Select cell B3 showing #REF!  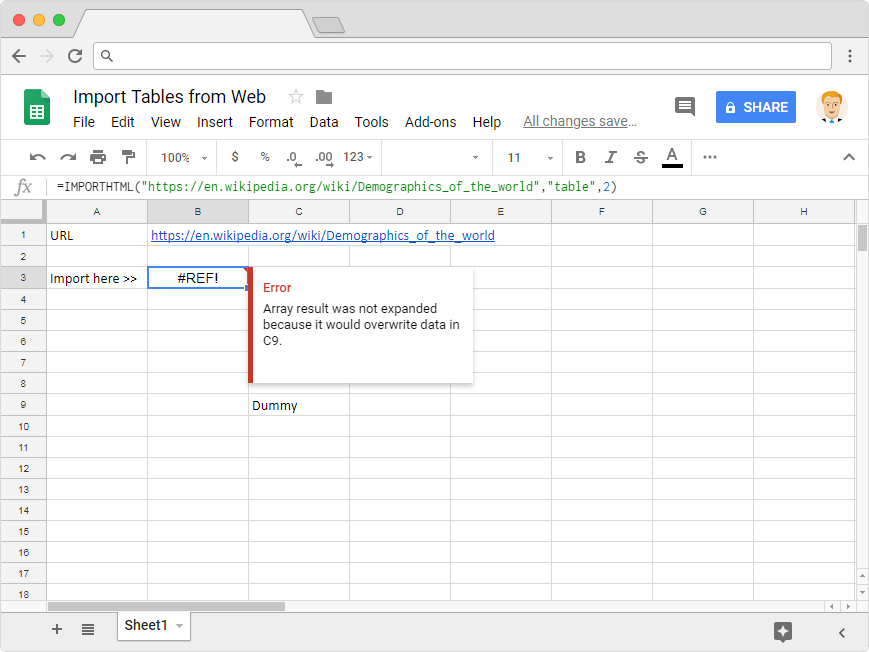(x=198, y=278)
